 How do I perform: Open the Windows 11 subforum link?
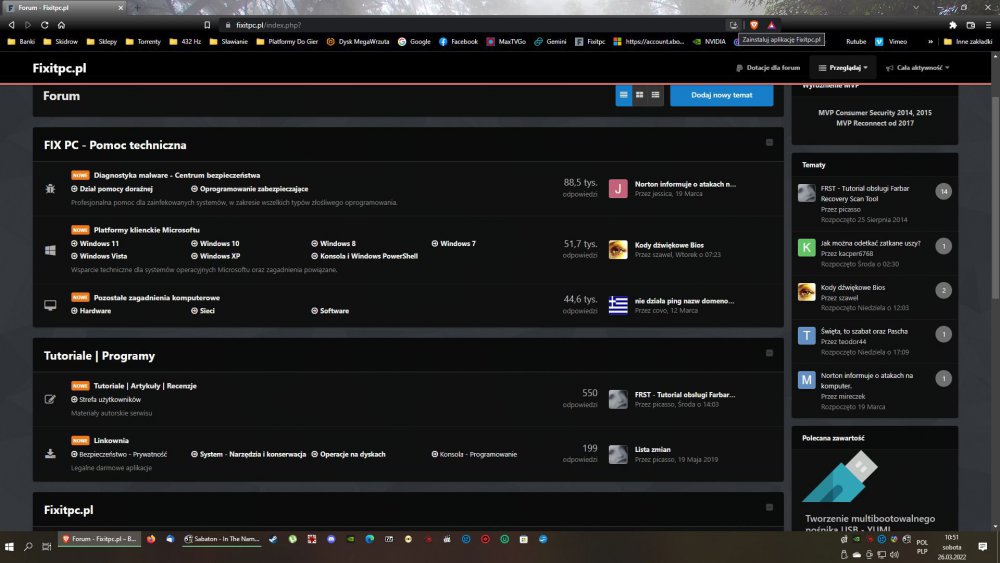98,243
